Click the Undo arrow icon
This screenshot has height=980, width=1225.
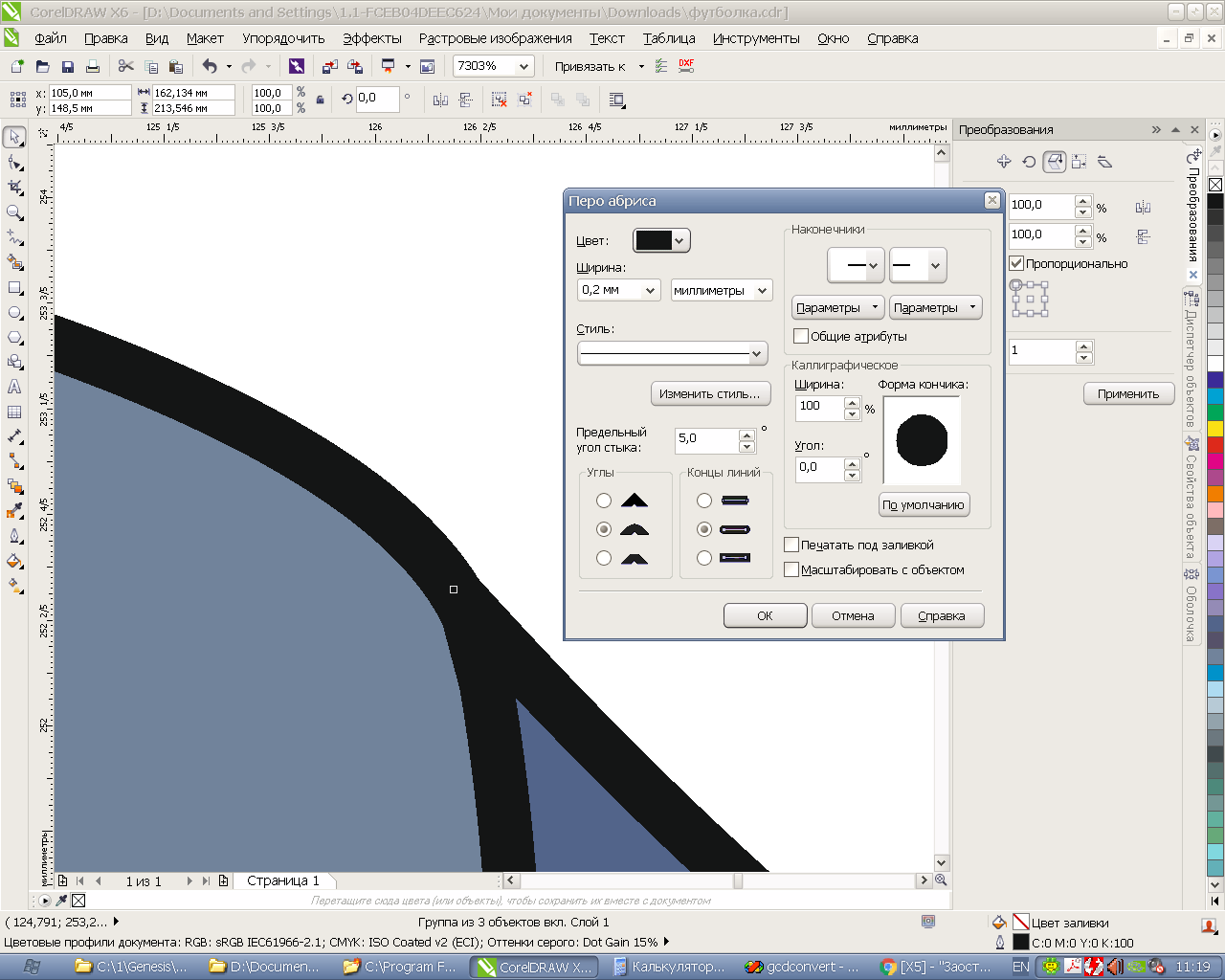click(x=210, y=66)
